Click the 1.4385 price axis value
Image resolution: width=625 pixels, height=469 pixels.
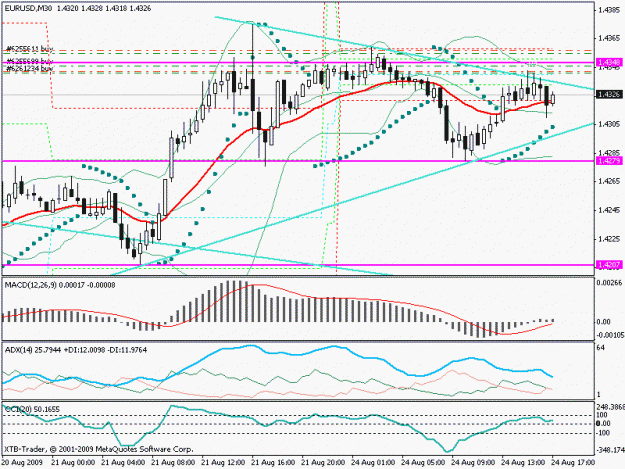coord(609,9)
